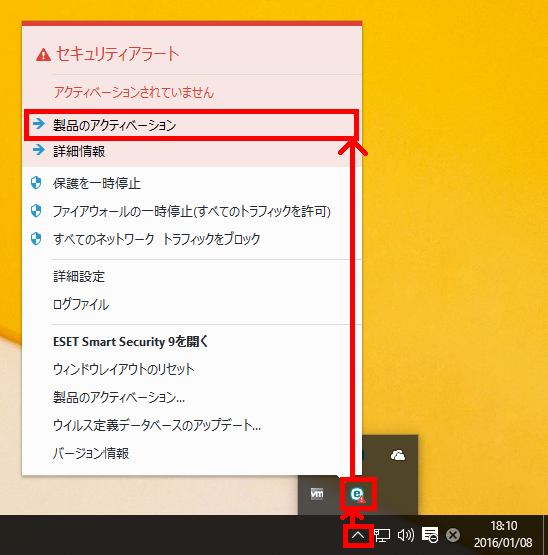This screenshot has height=555, width=548.
Task: Click the red security alert triangle icon
Action: click(x=43, y=55)
